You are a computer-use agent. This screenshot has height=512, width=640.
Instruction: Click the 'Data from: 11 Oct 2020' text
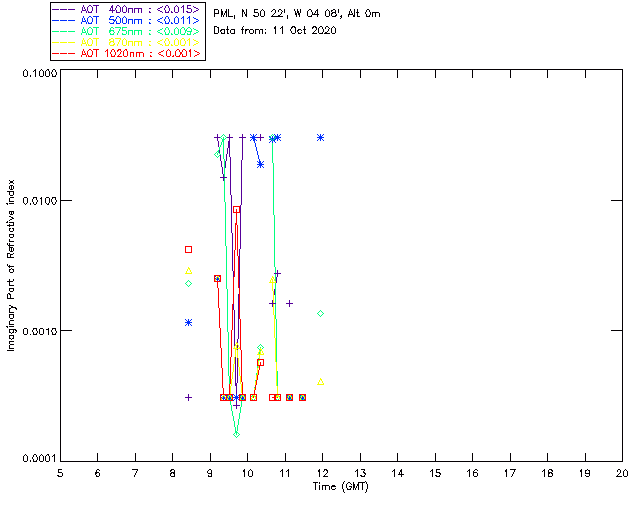tap(275, 31)
